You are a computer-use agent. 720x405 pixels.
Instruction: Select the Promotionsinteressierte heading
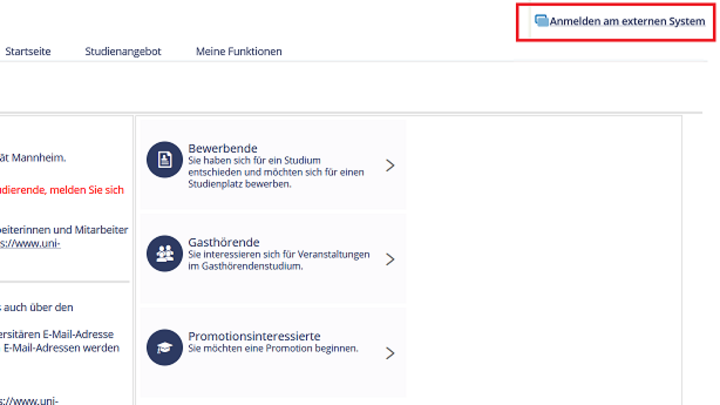pyautogui.click(x=254, y=336)
